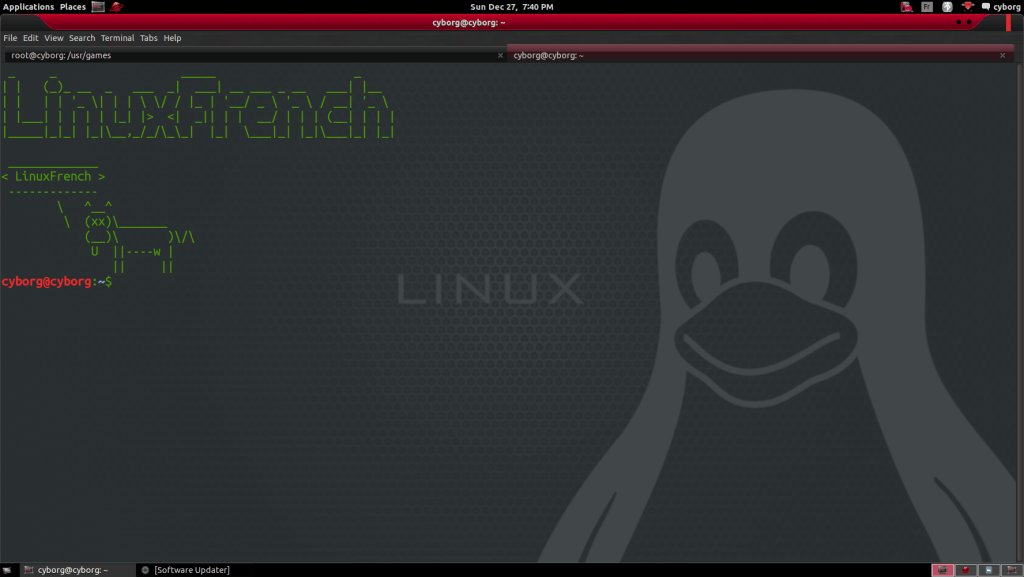The width and height of the screenshot is (1024, 577).
Task: Open the Terminal menu
Action: click(x=118, y=38)
